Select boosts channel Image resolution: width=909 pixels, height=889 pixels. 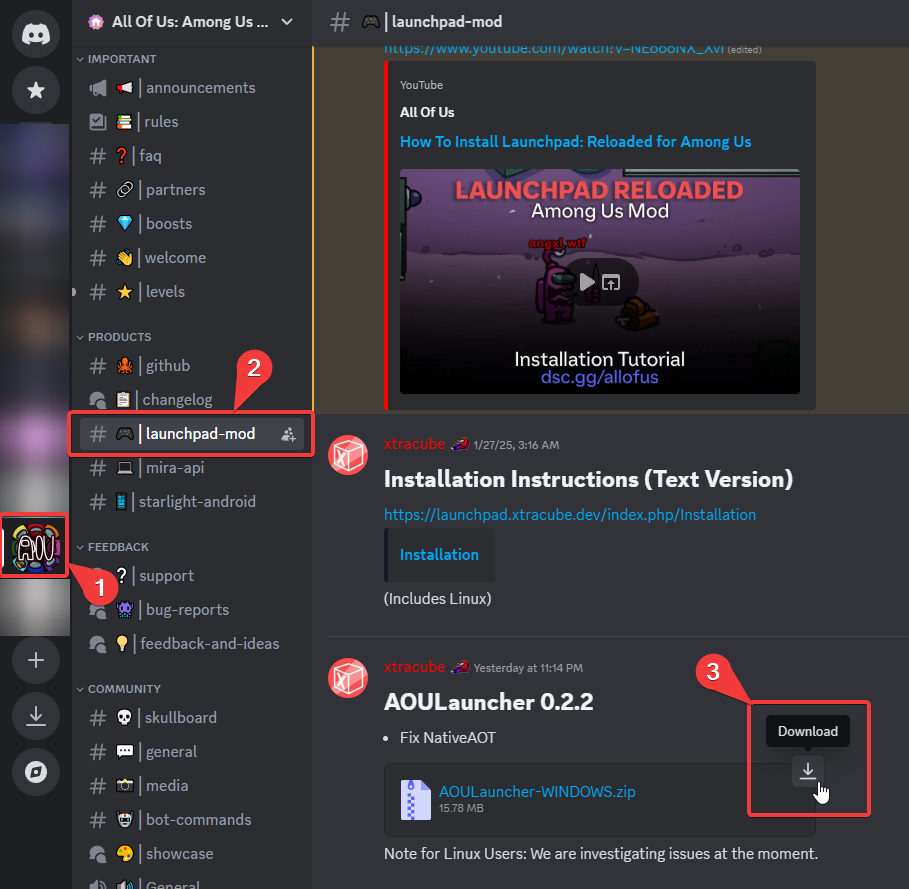192,224
